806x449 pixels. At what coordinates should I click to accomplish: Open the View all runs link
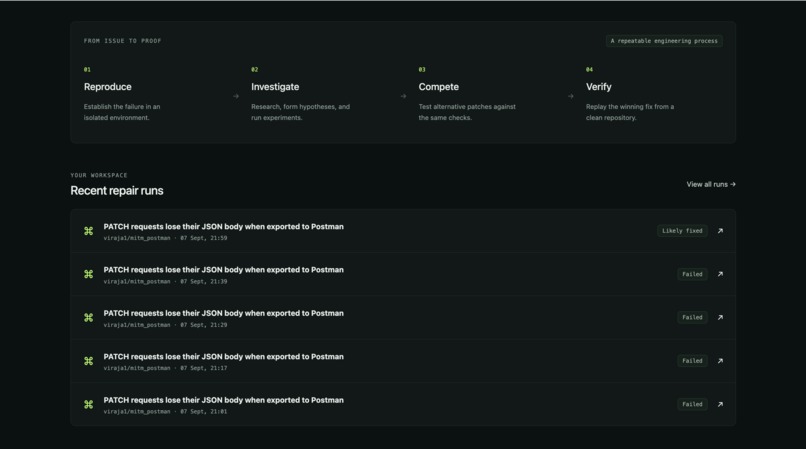click(711, 184)
